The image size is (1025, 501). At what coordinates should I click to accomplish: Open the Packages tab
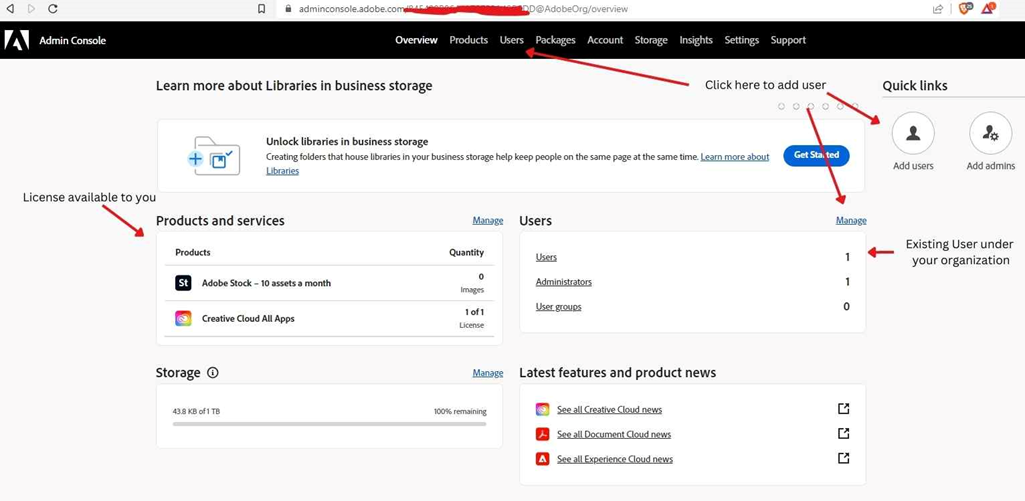(x=556, y=40)
